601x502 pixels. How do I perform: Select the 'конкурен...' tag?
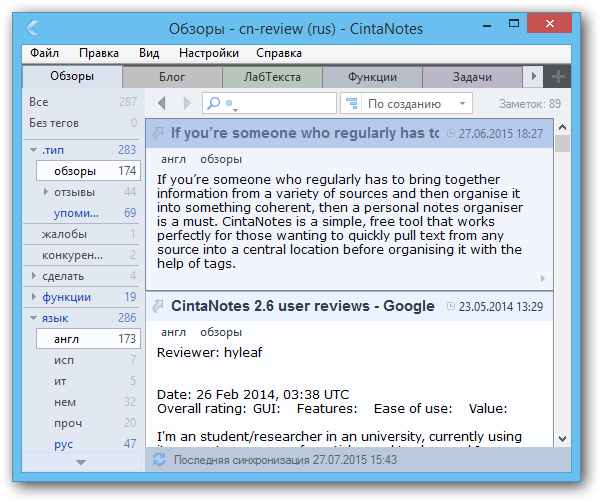pyautogui.click(x=81, y=255)
